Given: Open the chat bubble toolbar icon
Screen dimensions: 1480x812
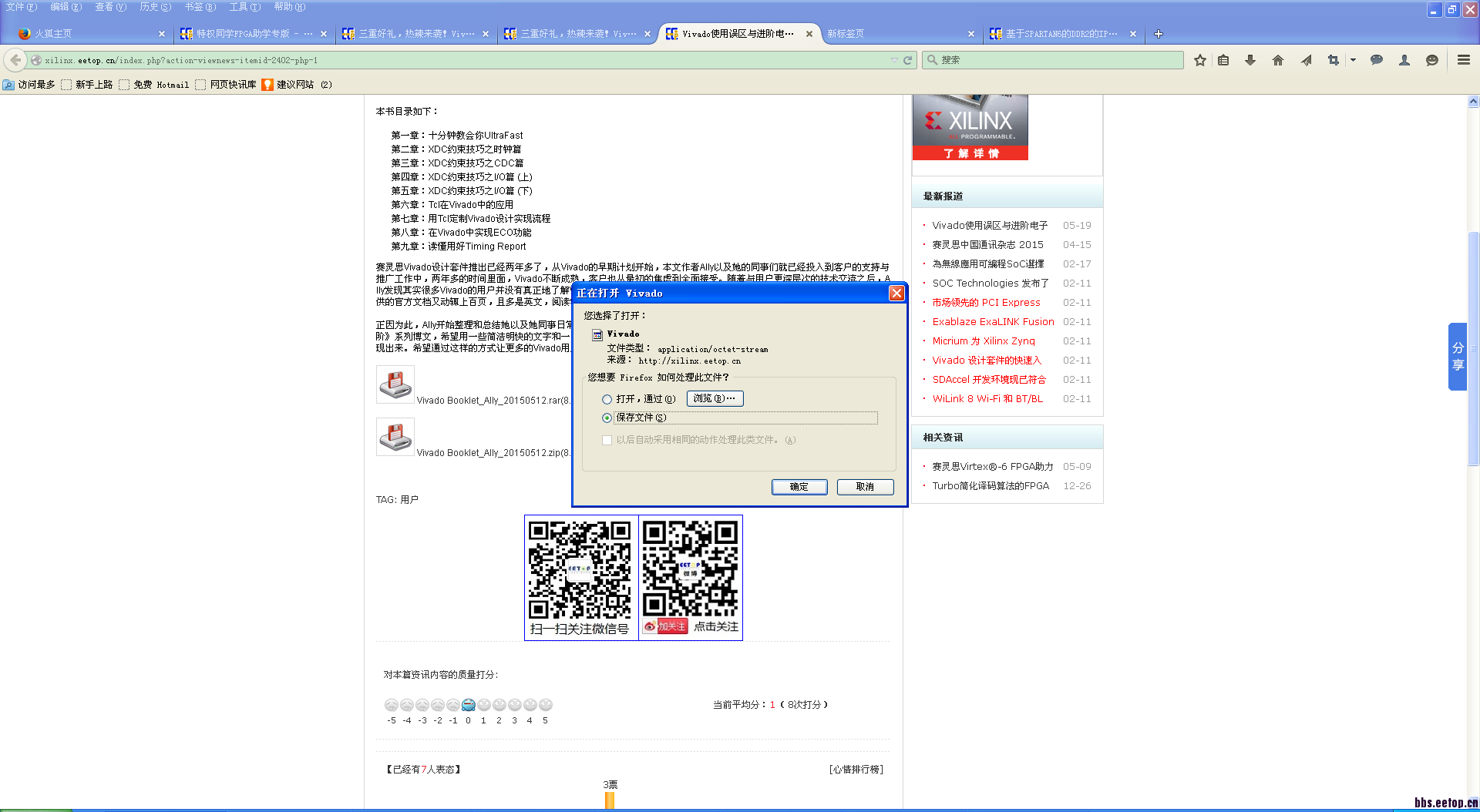Looking at the screenshot, I should pos(1377,60).
